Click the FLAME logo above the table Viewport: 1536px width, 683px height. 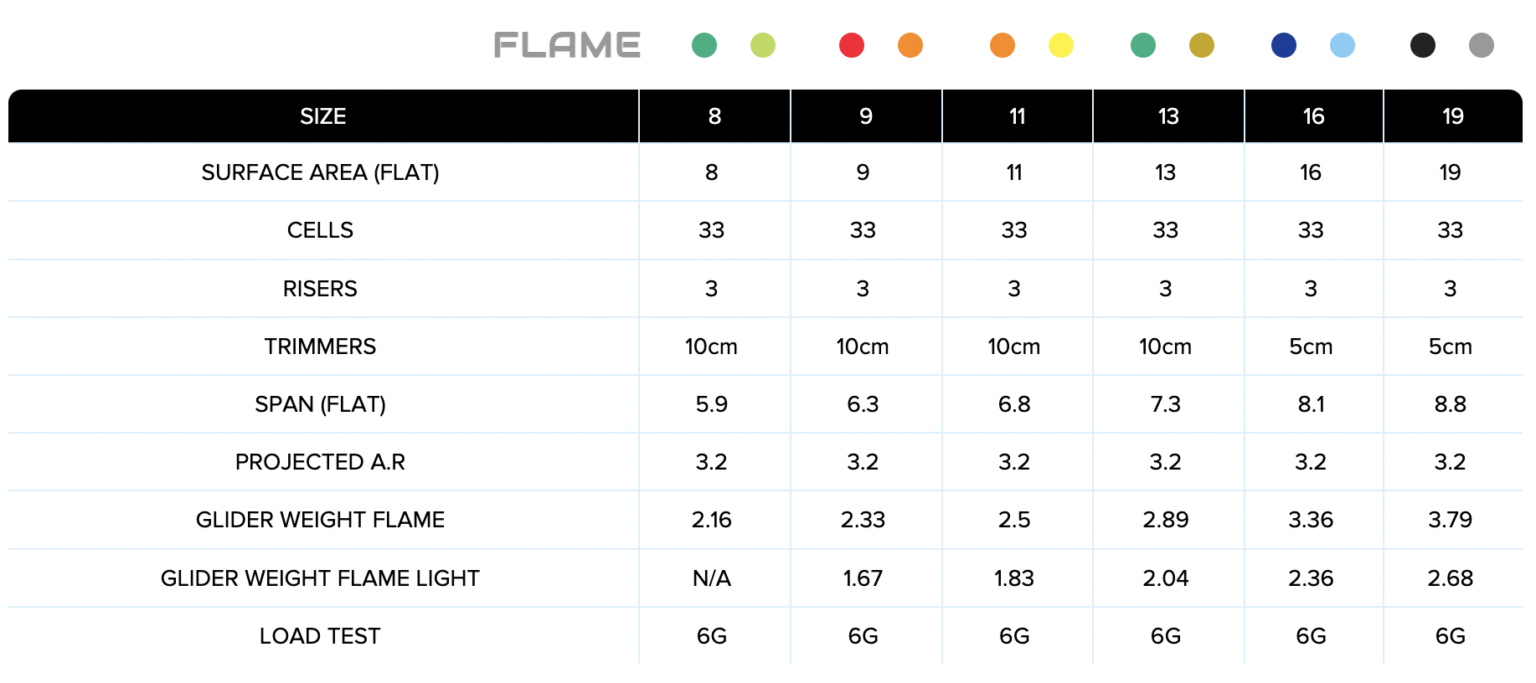(567, 45)
